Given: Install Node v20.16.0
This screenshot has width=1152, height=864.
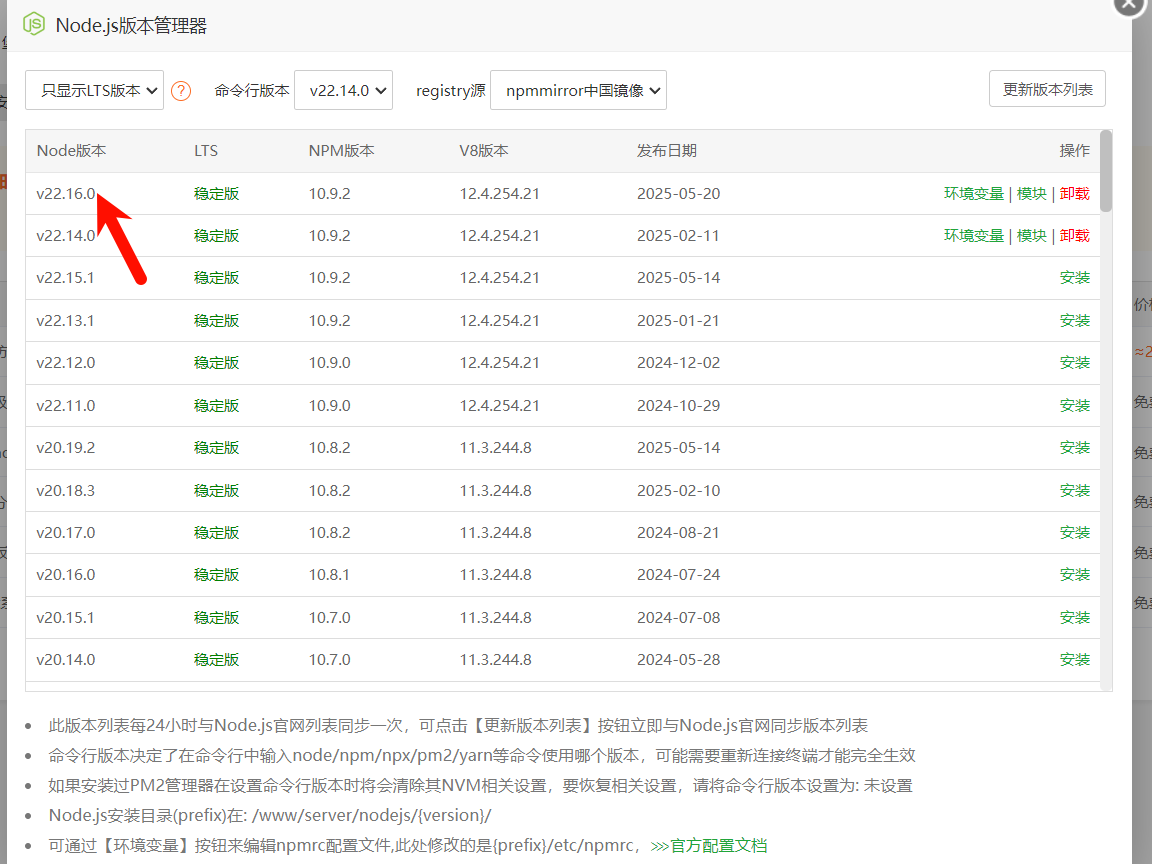Looking at the screenshot, I should (x=1074, y=575).
